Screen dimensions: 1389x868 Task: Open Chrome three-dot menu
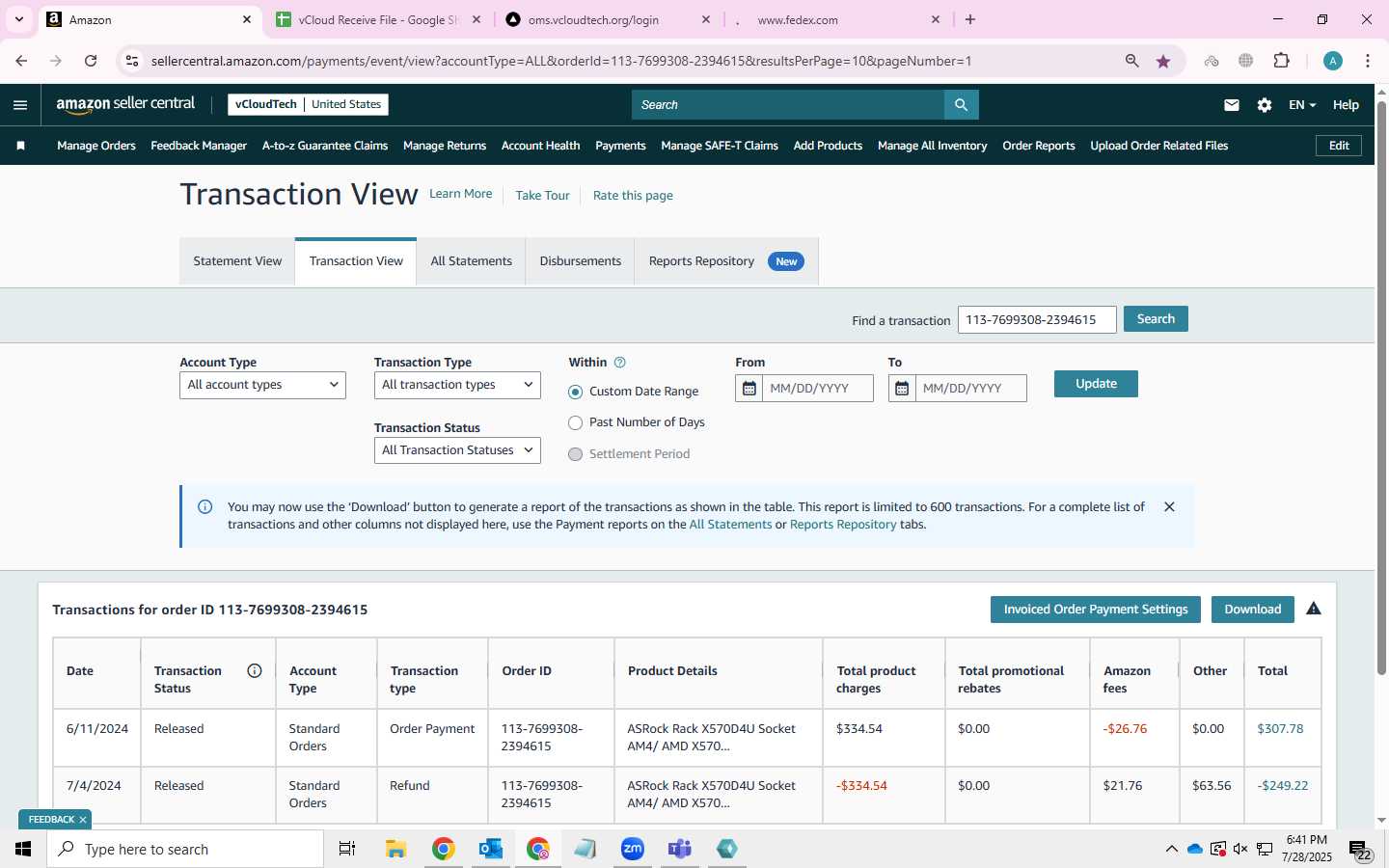(1368, 61)
